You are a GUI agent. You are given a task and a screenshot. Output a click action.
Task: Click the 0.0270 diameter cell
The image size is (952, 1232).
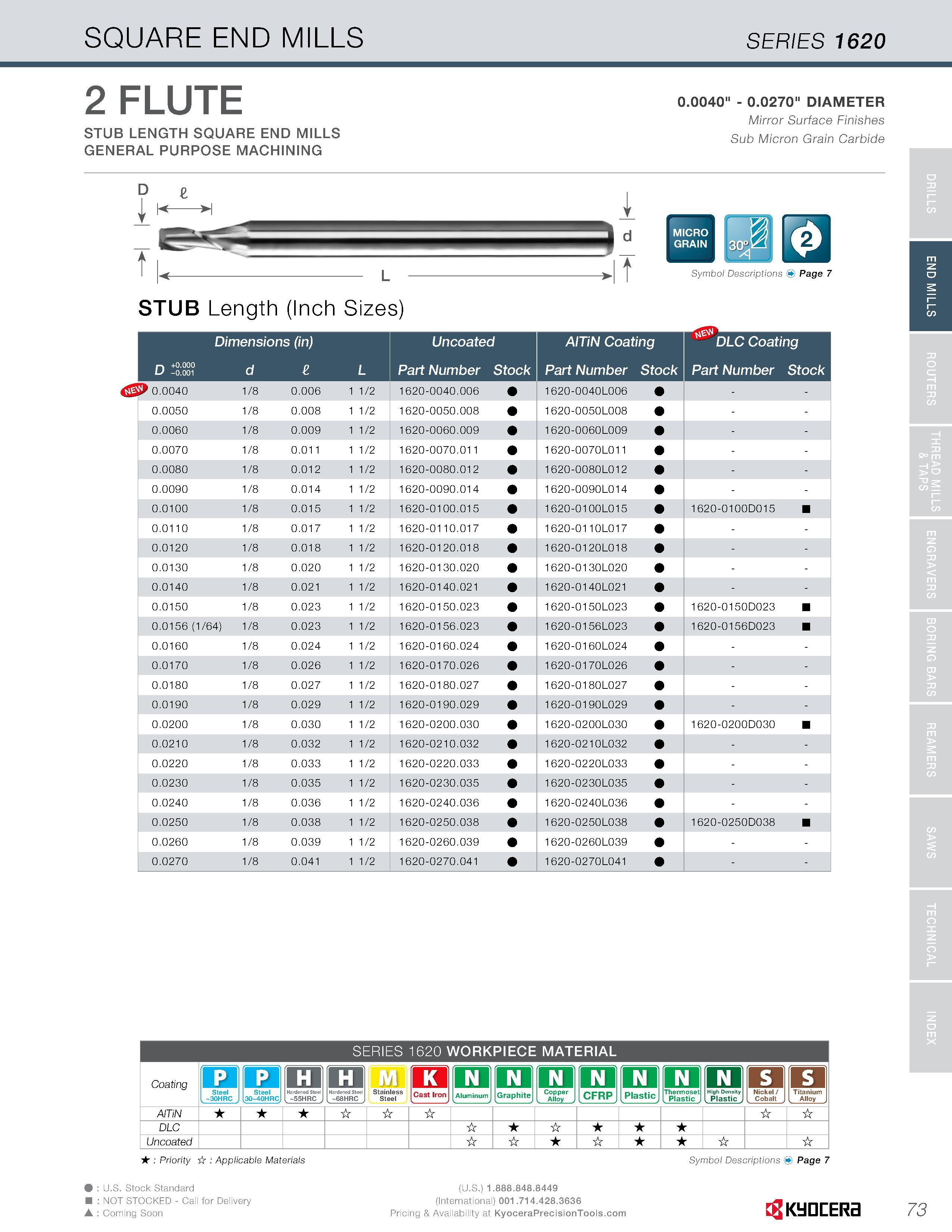point(170,861)
